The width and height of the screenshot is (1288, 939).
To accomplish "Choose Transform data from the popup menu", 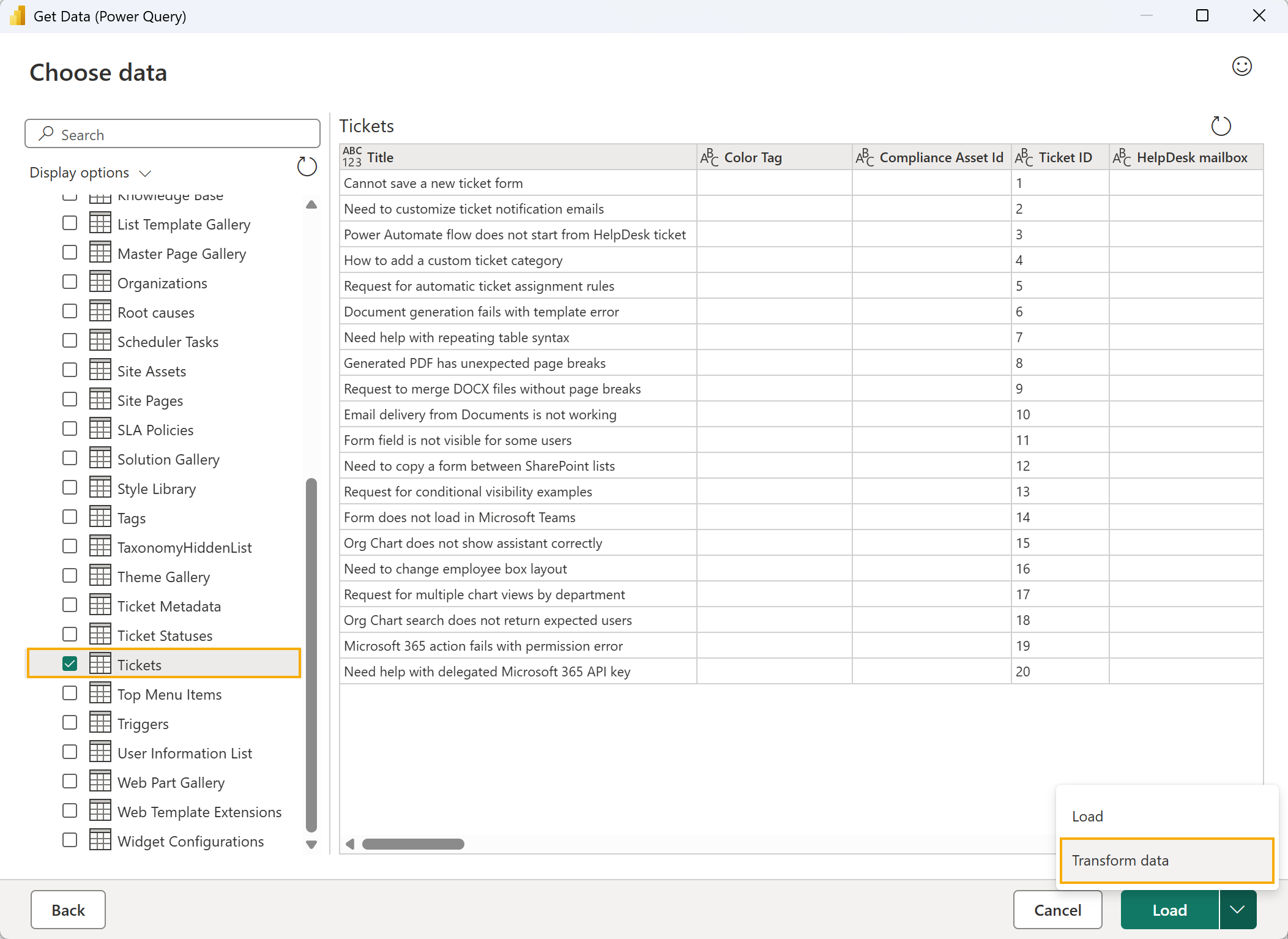I will [1166, 860].
